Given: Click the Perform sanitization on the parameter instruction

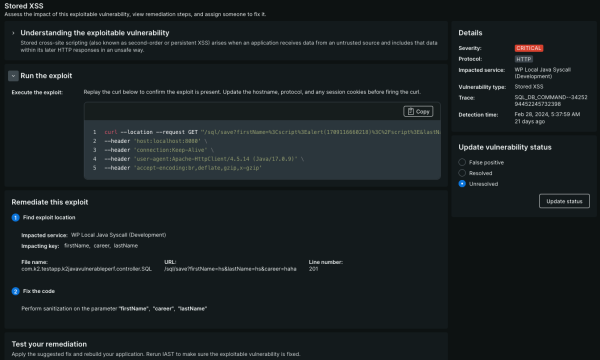Looking at the screenshot, I should click(x=114, y=308).
